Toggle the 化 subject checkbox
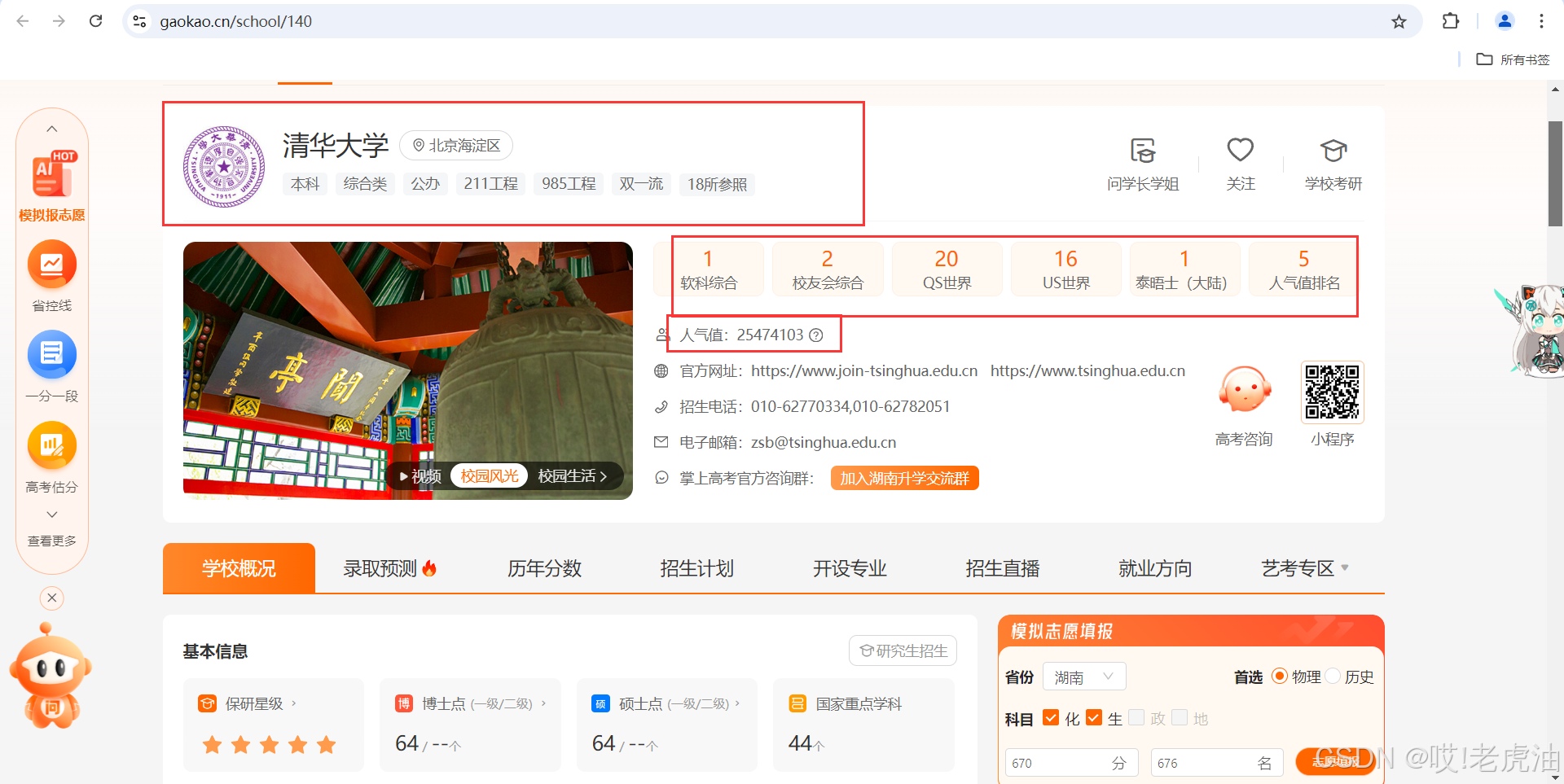Image resolution: width=1564 pixels, height=784 pixels. click(1051, 717)
